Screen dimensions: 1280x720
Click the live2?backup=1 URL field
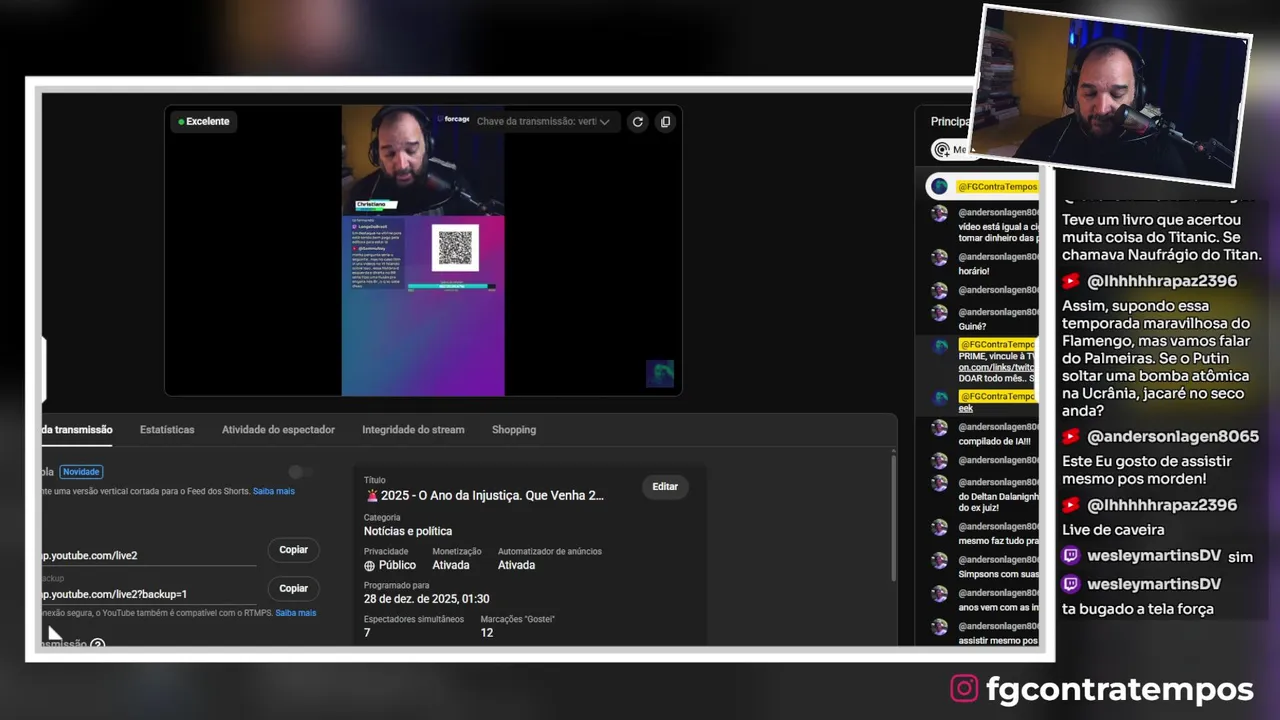pos(148,594)
